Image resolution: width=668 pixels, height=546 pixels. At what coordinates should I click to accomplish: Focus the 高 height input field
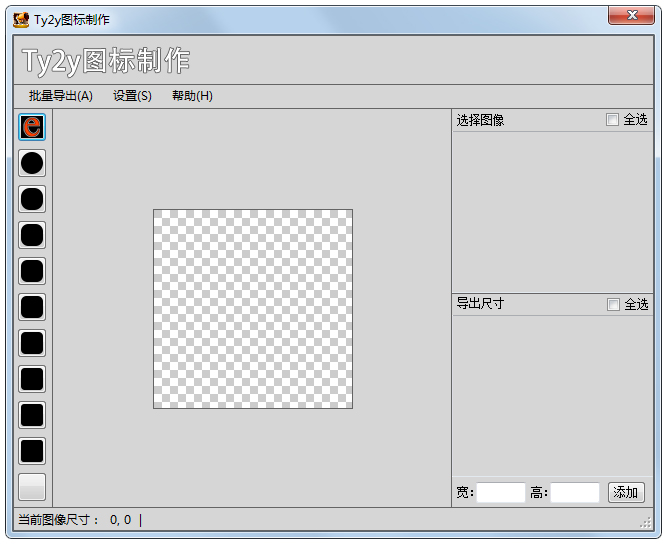(x=575, y=493)
